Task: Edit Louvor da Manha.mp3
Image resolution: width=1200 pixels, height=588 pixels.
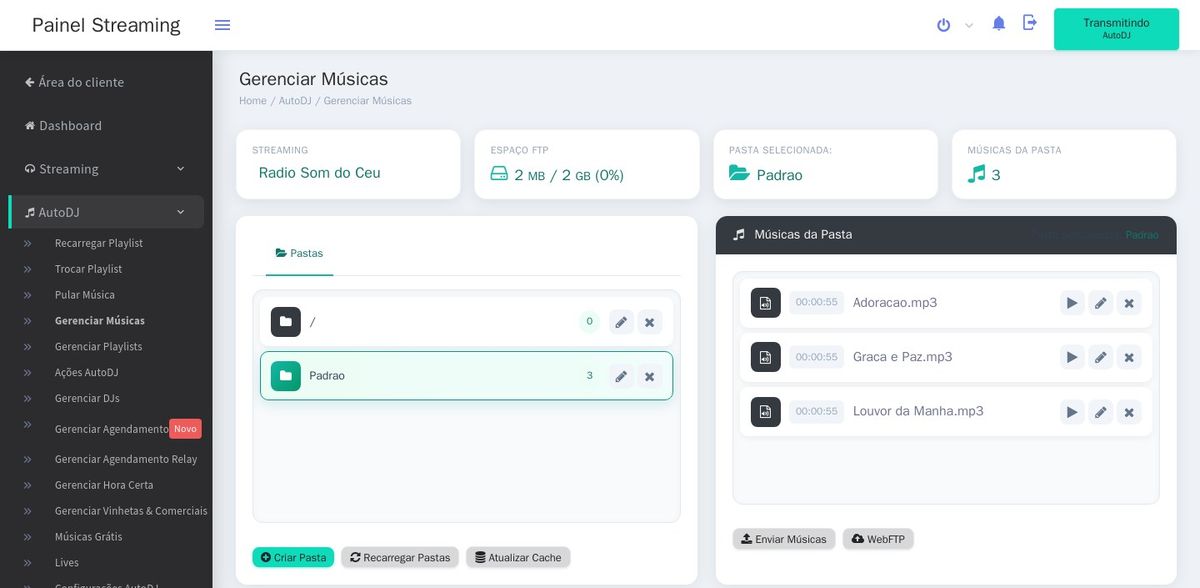Action: pos(1100,411)
